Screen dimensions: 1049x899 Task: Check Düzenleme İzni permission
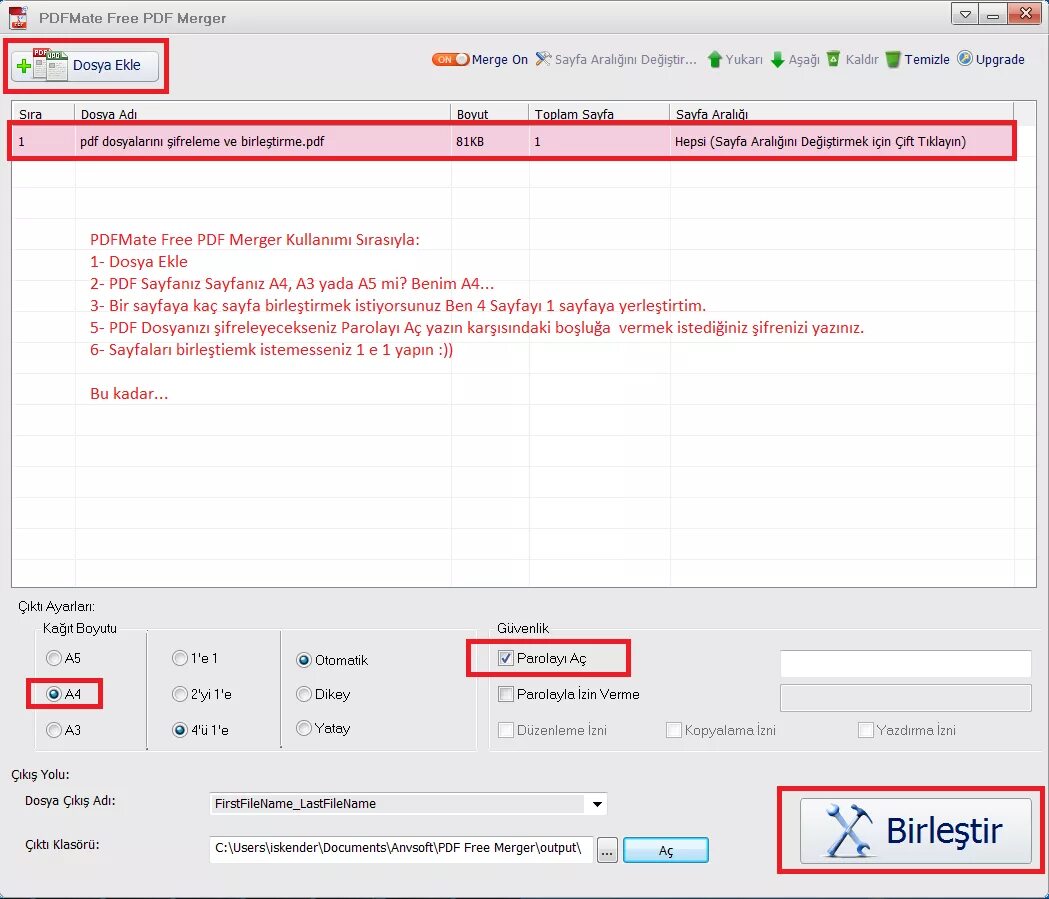pyautogui.click(x=506, y=730)
